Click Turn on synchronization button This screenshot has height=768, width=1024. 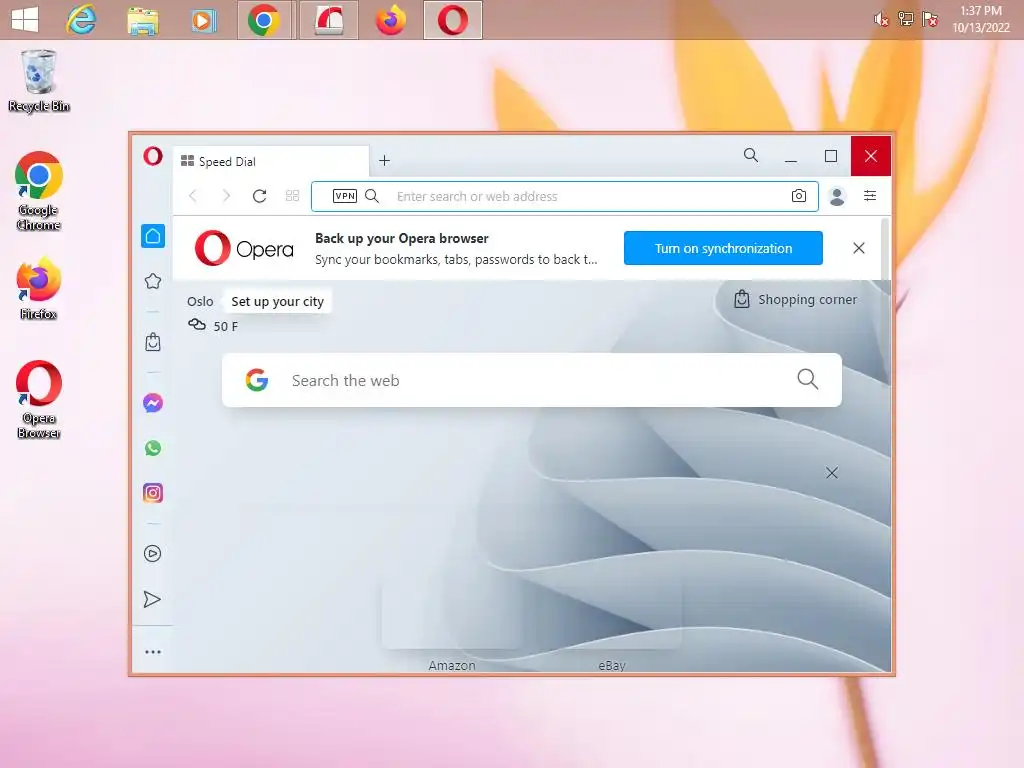(x=723, y=248)
